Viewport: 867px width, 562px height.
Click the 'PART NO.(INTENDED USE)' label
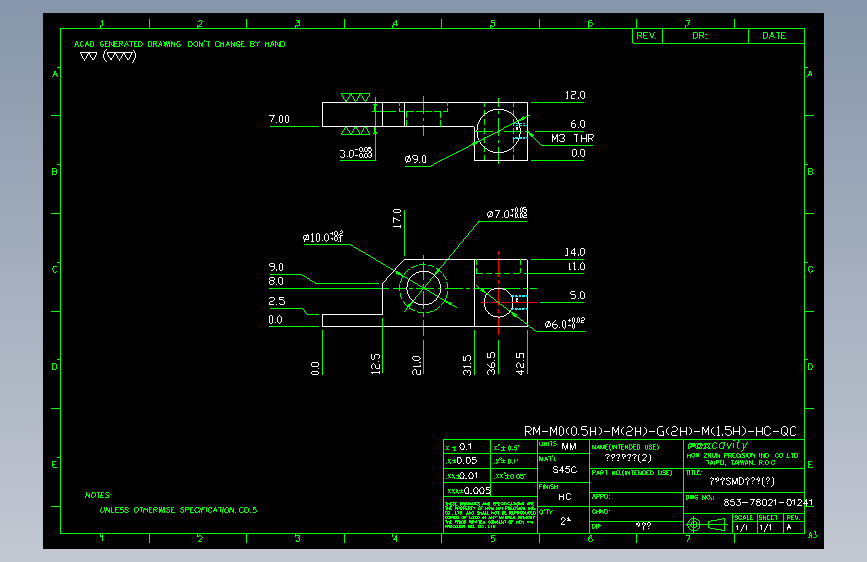click(632, 473)
